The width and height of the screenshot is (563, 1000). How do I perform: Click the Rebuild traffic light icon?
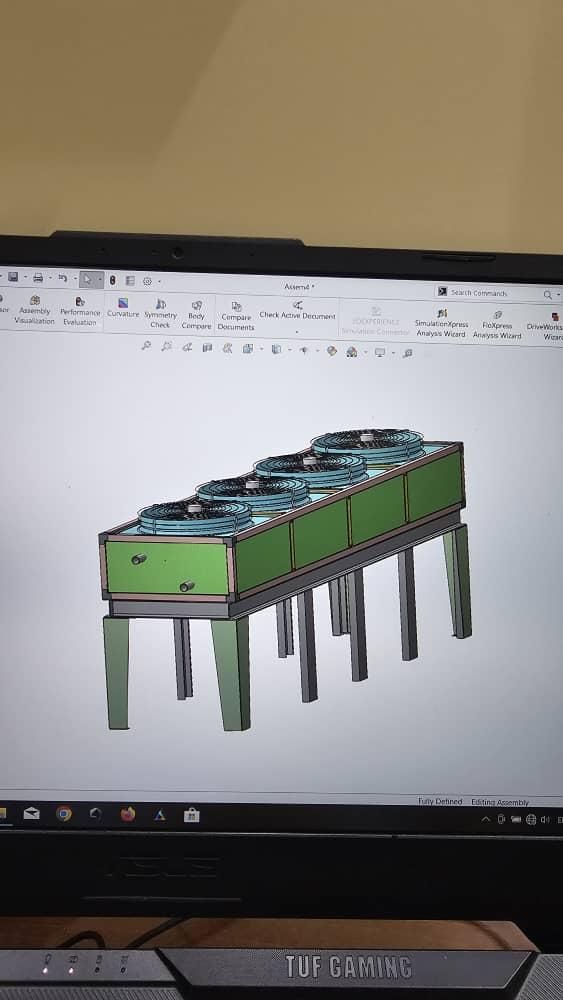pyautogui.click(x=112, y=280)
